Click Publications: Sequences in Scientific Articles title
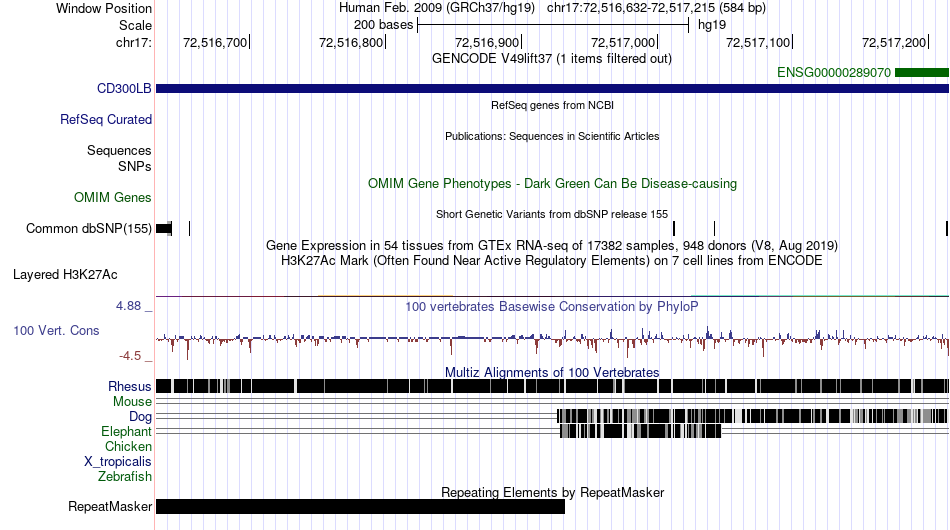The height and width of the screenshot is (530, 950). coord(552,136)
